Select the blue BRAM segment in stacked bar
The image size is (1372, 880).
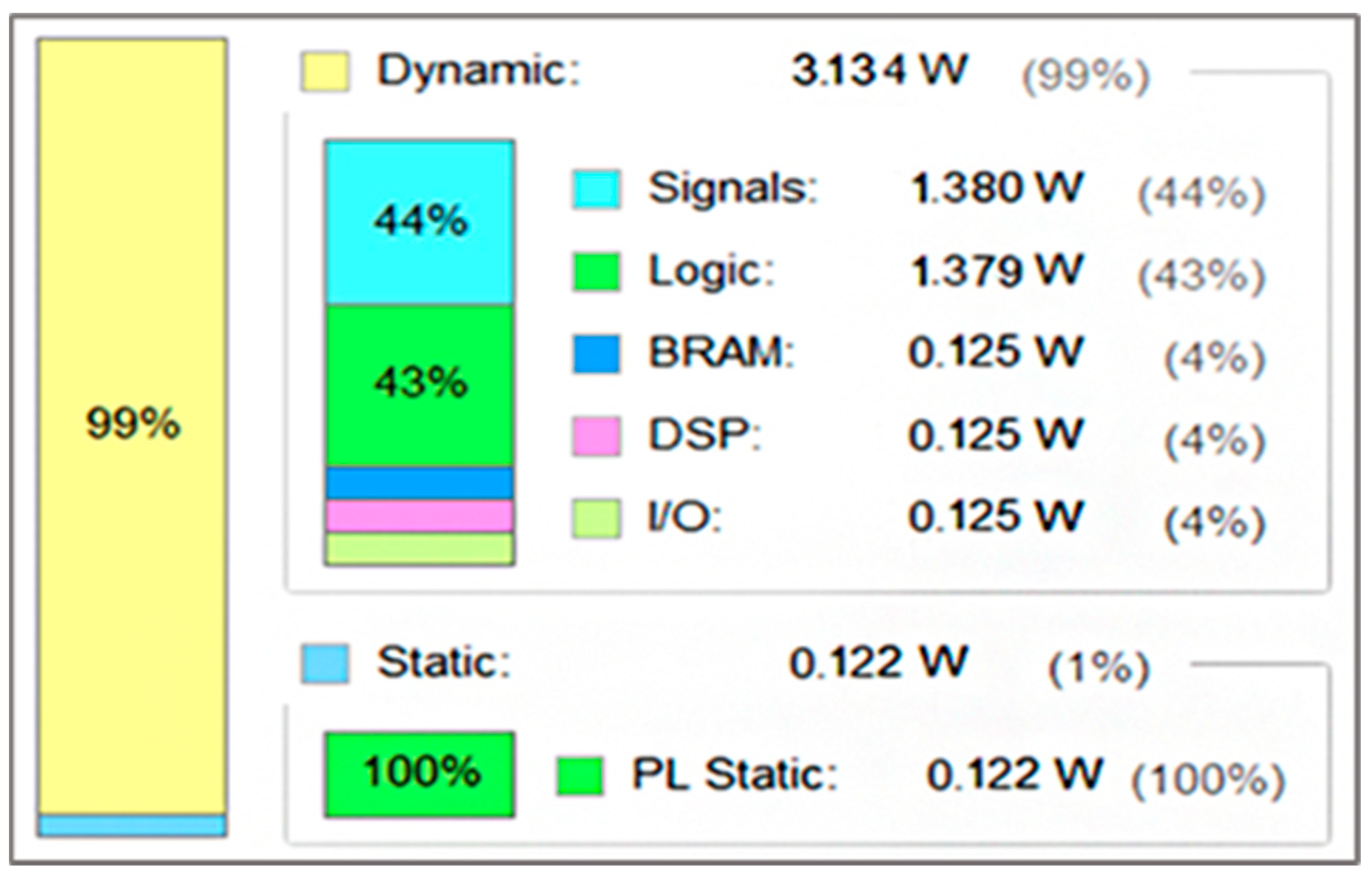(x=420, y=483)
